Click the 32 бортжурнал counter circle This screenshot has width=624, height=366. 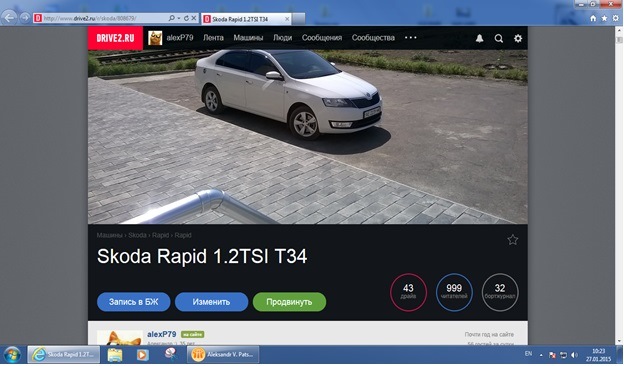click(x=500, y=292)
